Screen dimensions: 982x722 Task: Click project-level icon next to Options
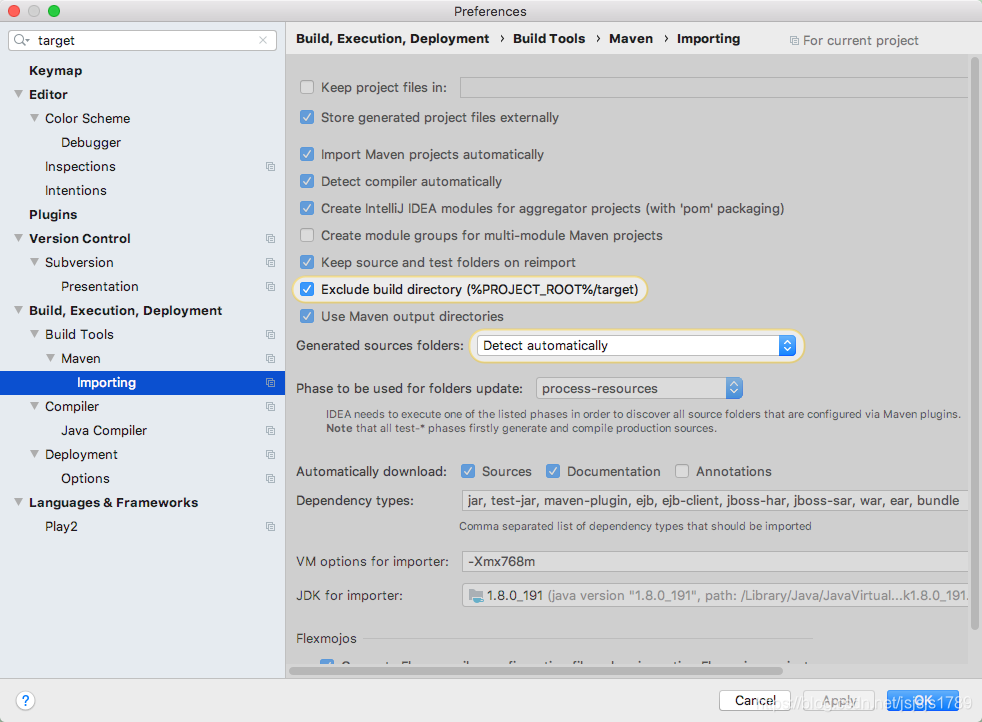click(x=271, y=478)
